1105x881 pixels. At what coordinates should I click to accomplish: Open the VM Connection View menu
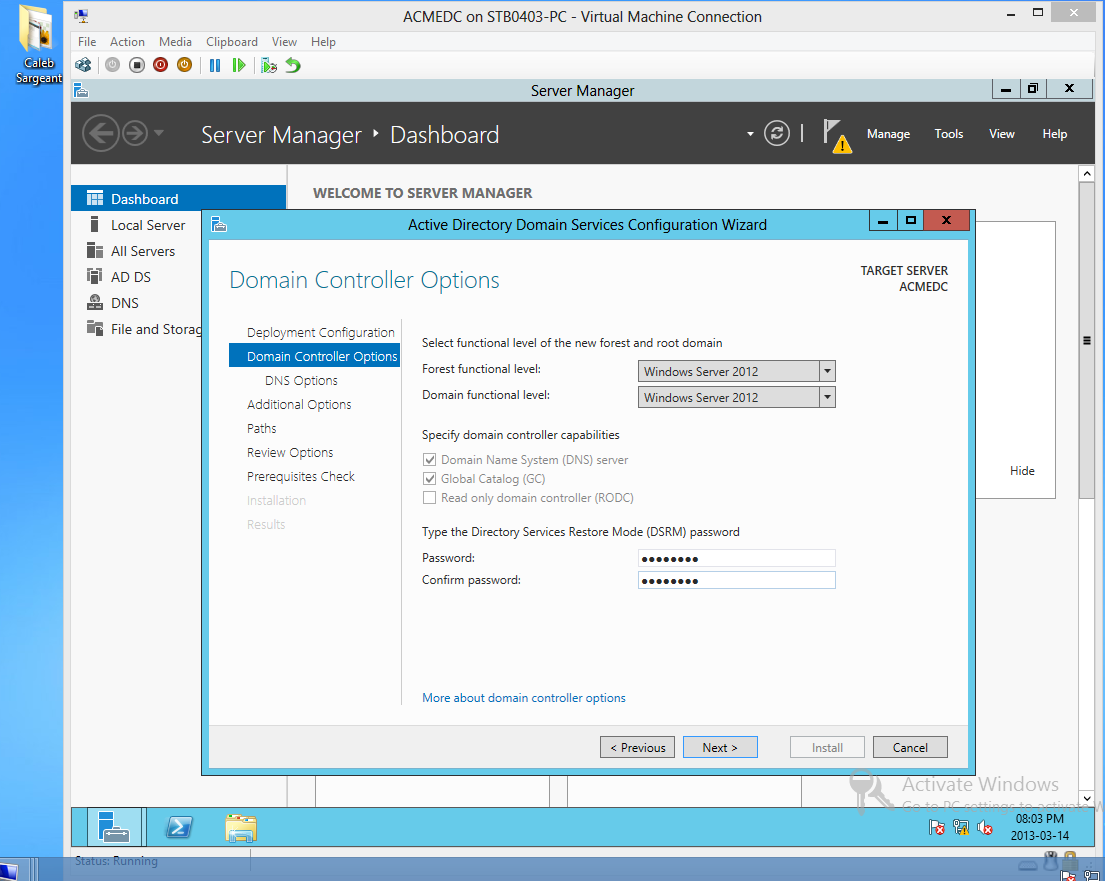284,42
